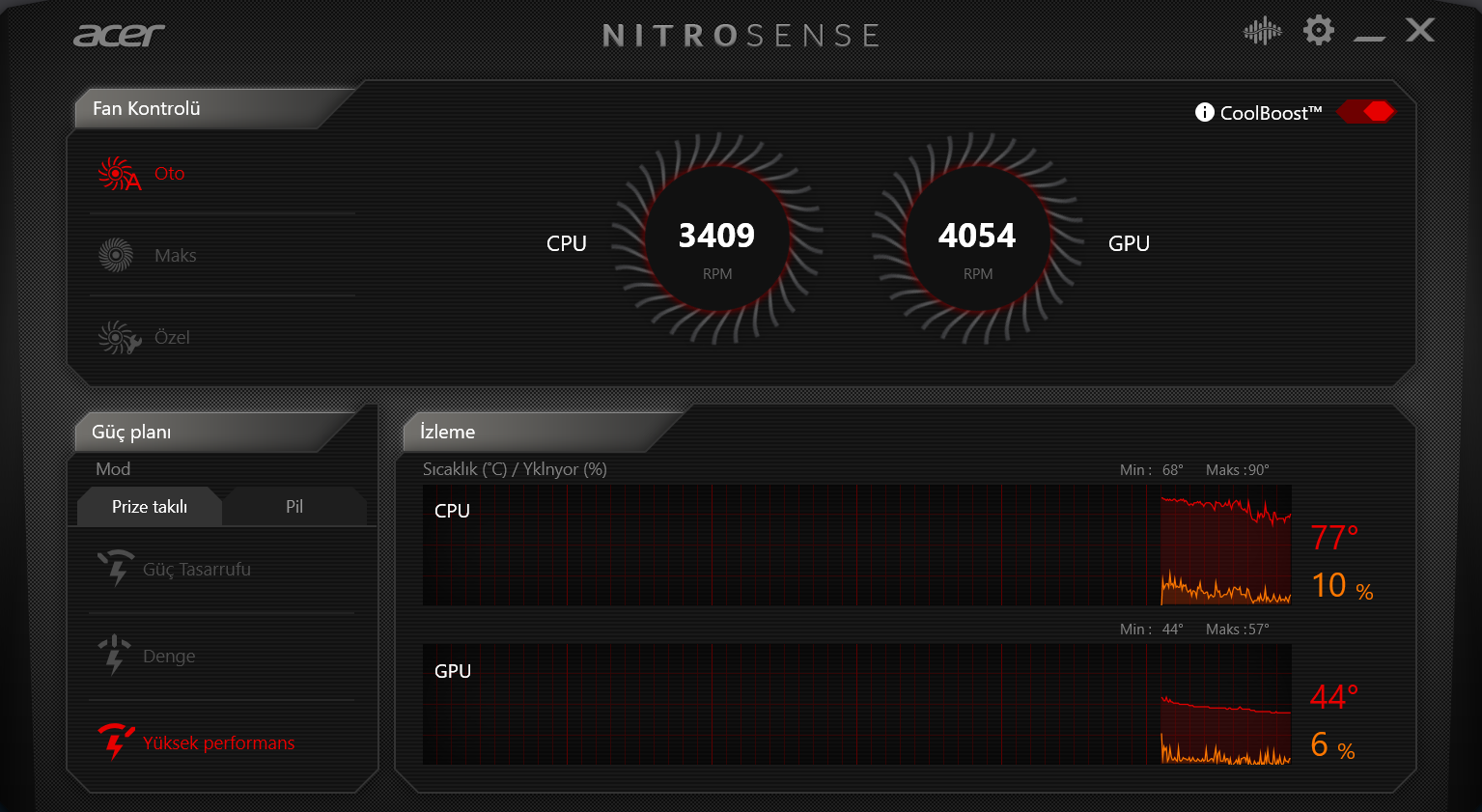Click the GPU Maks :57° reading

tap(1238, 630)
